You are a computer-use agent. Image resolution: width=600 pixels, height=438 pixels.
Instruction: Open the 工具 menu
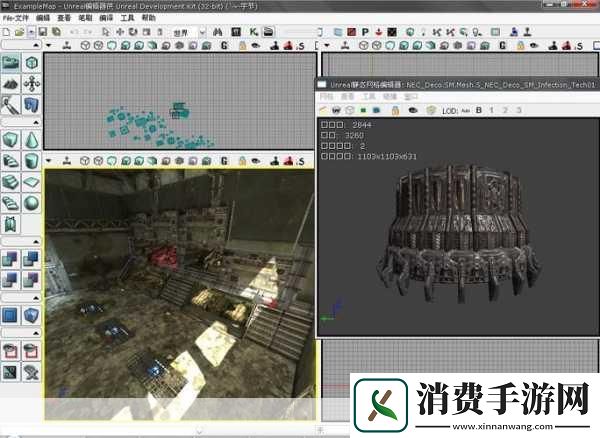pos(127,18)
